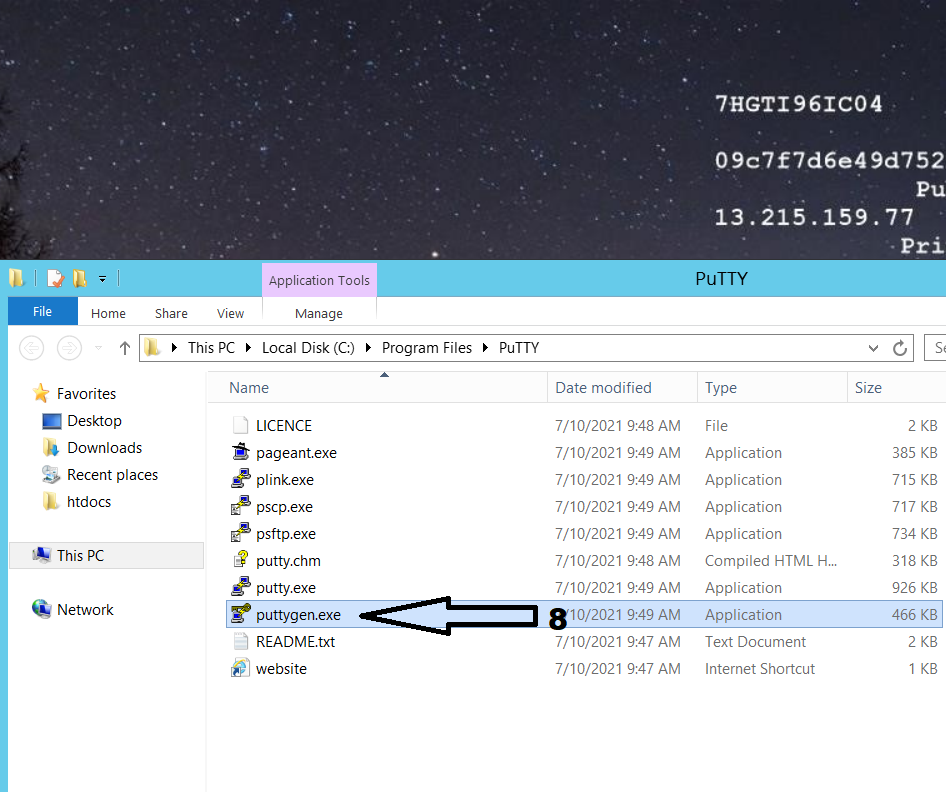Click the Downloads folder icon

click(51, 448)
